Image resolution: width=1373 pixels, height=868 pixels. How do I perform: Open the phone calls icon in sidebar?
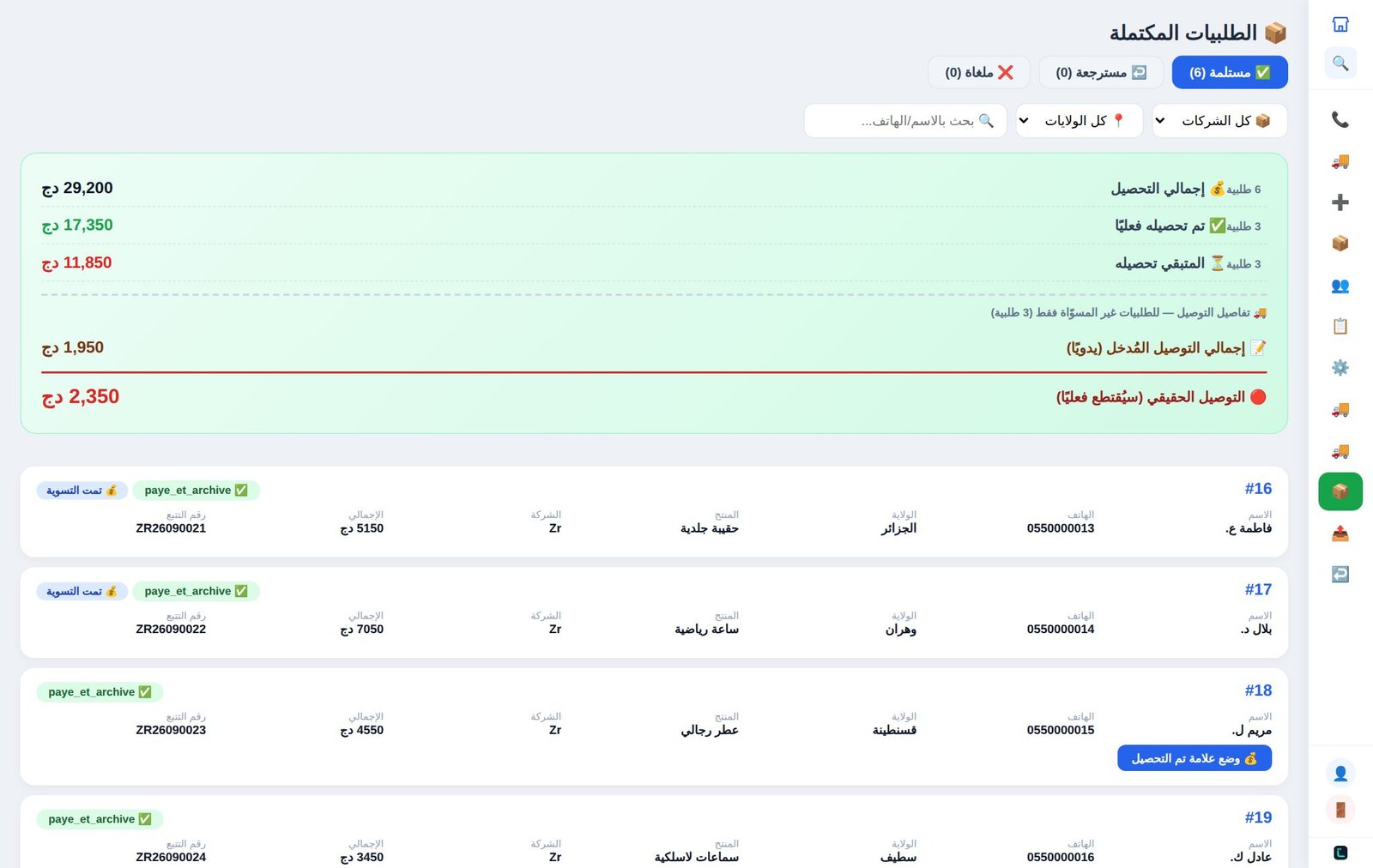coord(1340,119)
